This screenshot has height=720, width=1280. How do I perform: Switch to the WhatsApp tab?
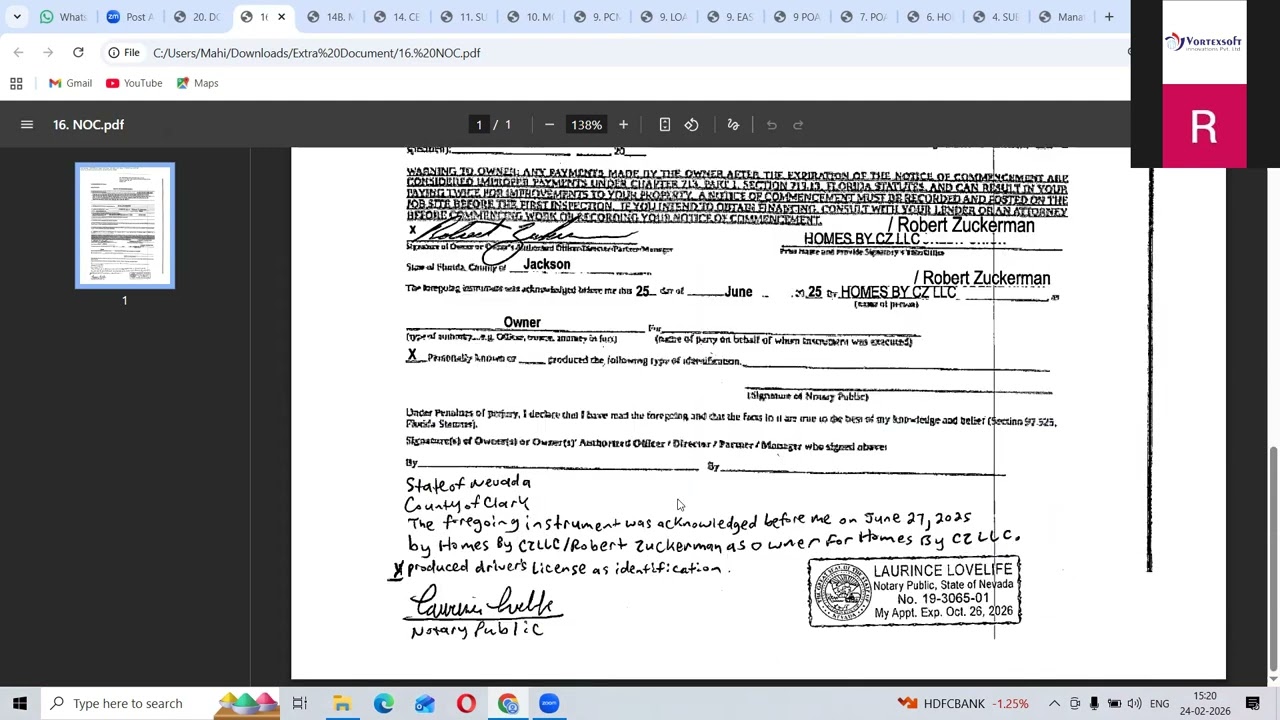(63, 17)
